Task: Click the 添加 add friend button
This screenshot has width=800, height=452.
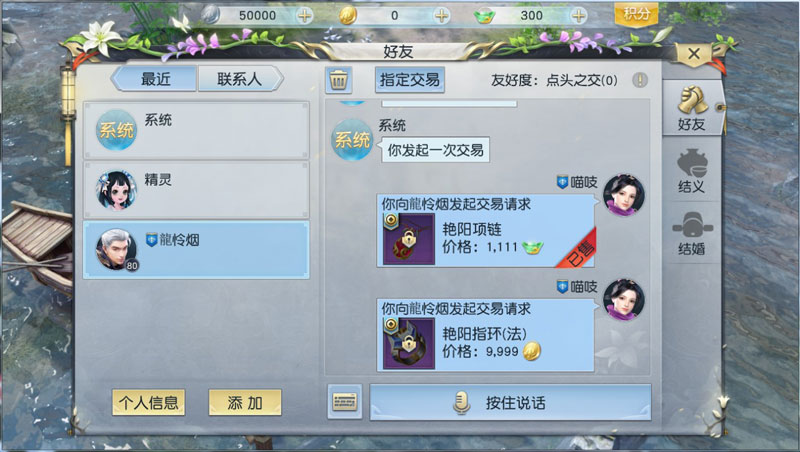Action: (x=245, y=403)
